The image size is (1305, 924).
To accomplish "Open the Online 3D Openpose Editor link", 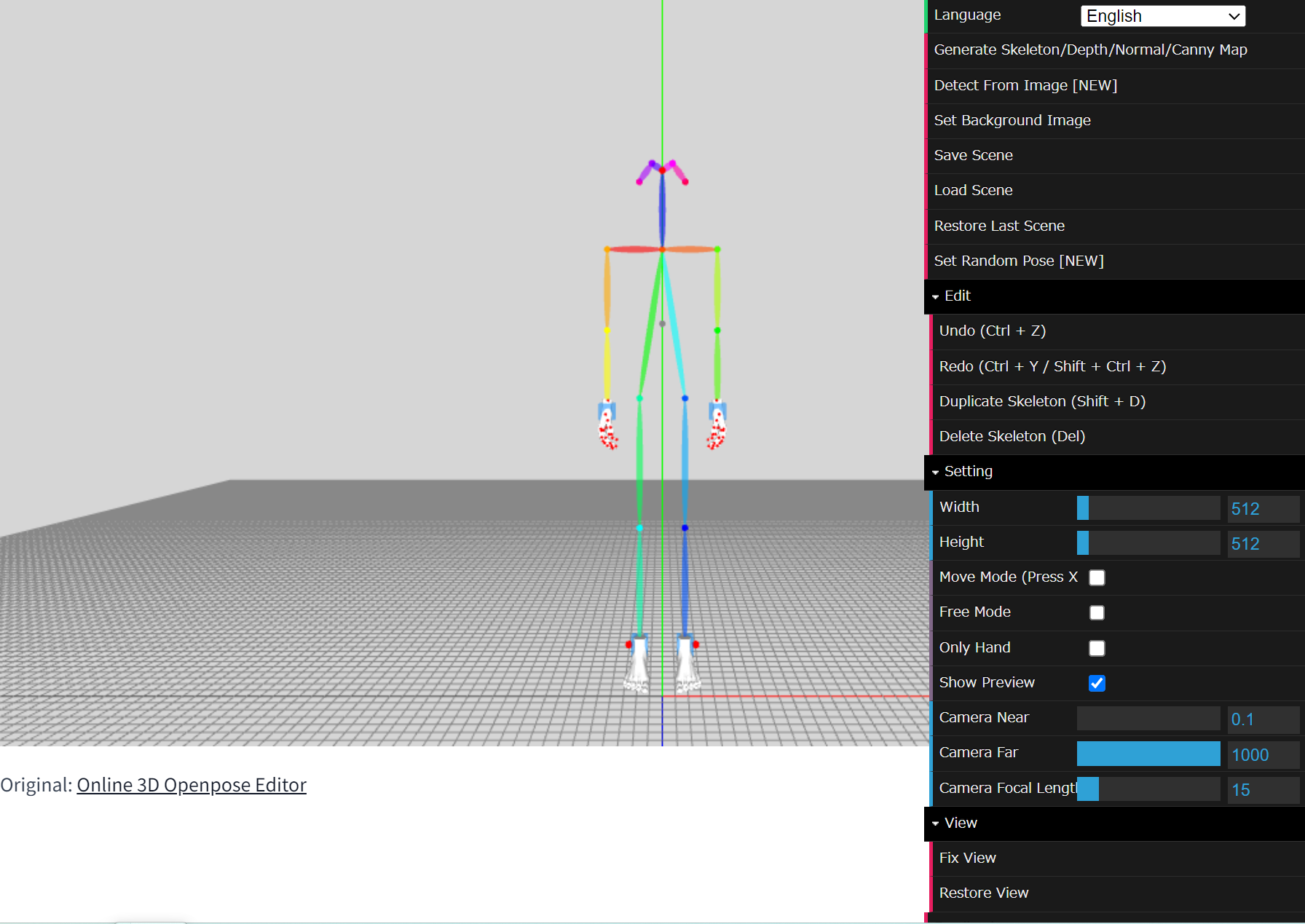I will coord(192,785).
